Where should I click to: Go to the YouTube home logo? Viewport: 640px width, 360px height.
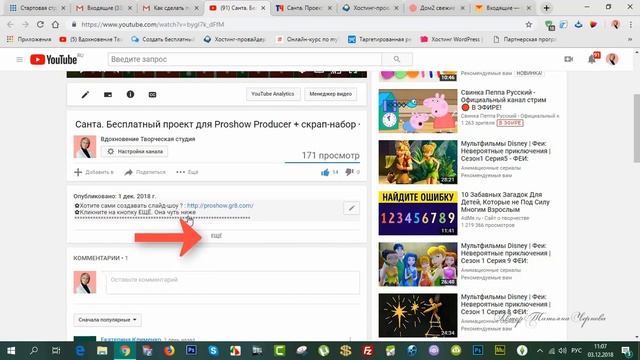click(53, 60)
